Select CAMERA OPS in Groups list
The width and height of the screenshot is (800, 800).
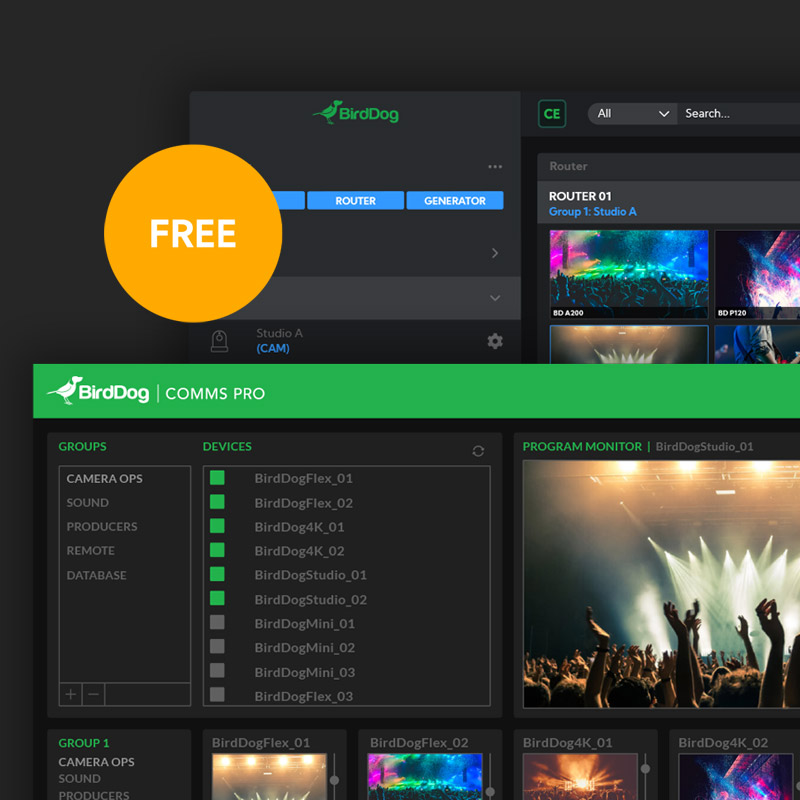105,479
